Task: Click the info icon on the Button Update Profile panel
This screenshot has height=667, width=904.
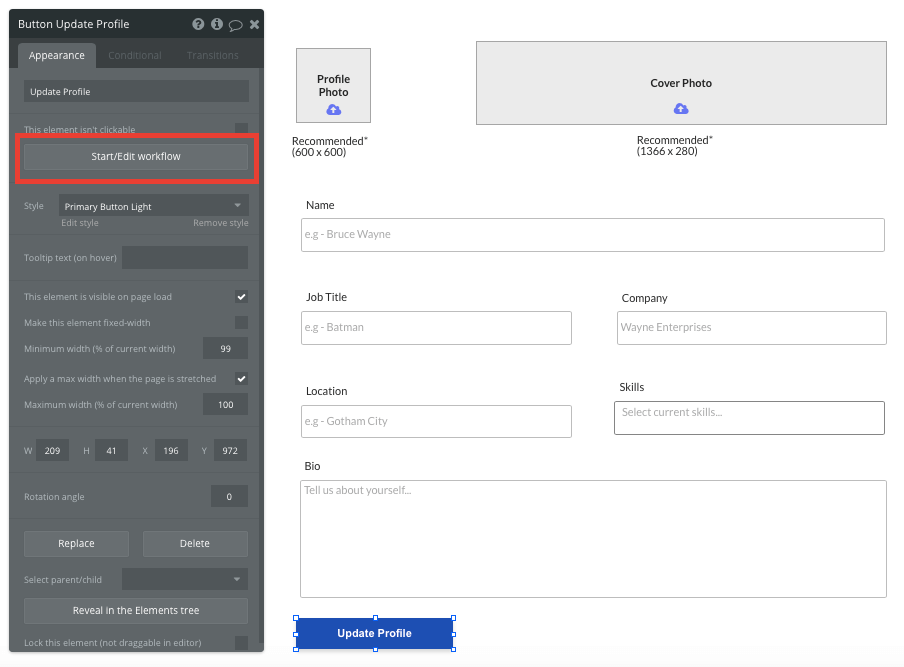Action: [218, 24]
